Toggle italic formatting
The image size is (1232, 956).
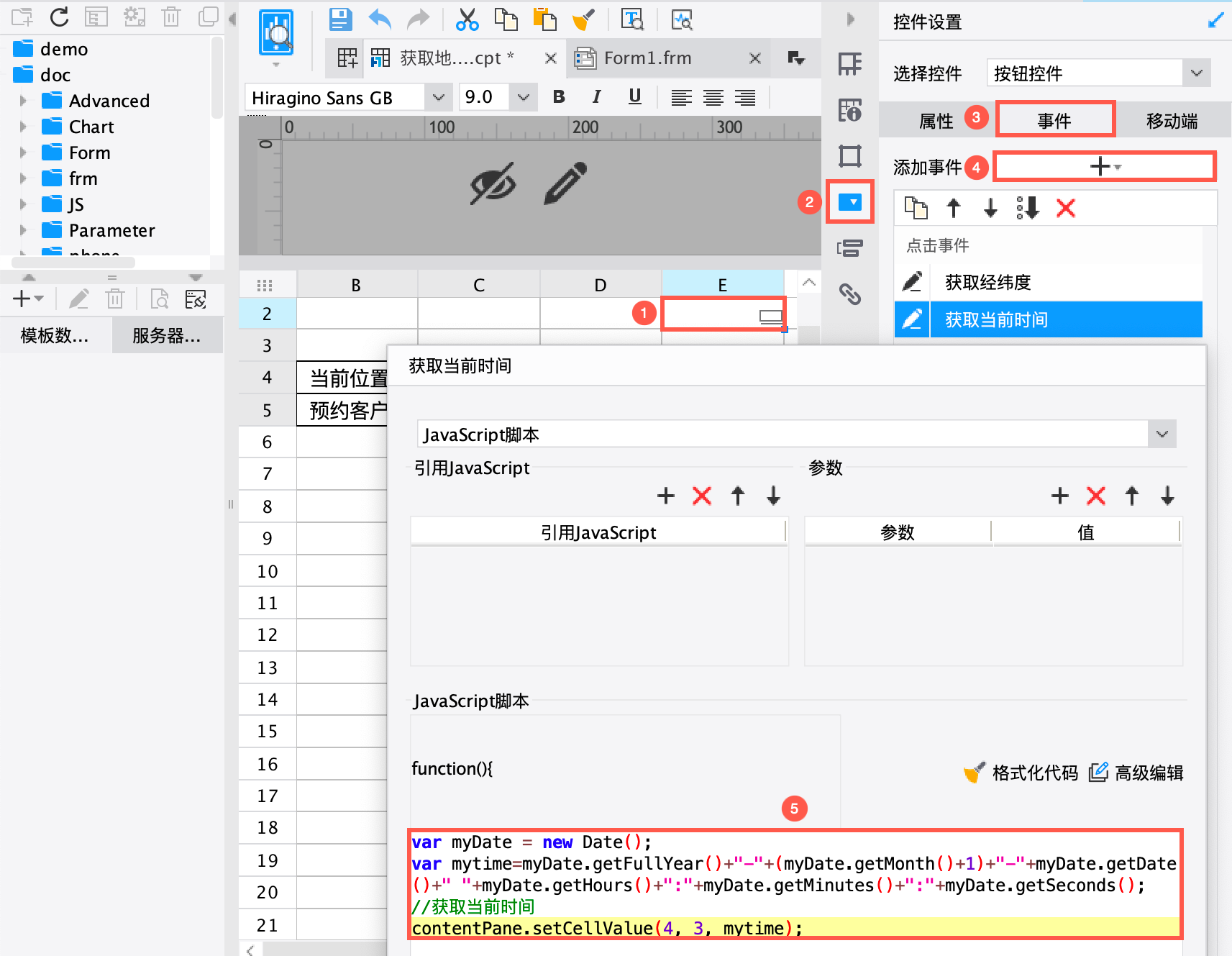click(596, 97)
